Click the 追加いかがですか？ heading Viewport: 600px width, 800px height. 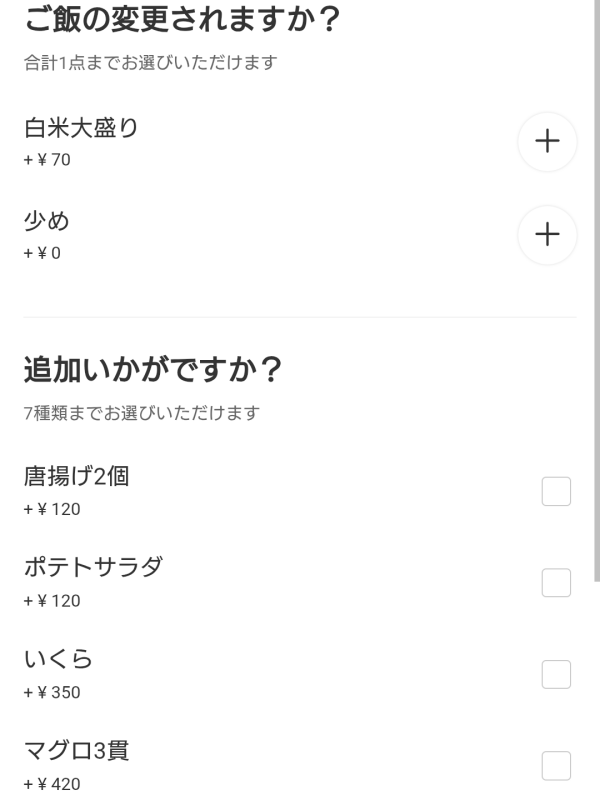click(x=152, y=370)
